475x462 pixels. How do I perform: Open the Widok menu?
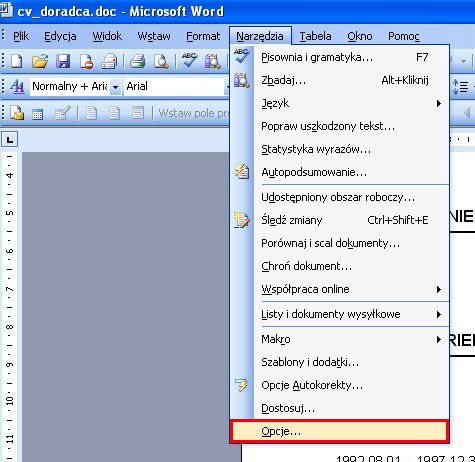pos(107,36)
